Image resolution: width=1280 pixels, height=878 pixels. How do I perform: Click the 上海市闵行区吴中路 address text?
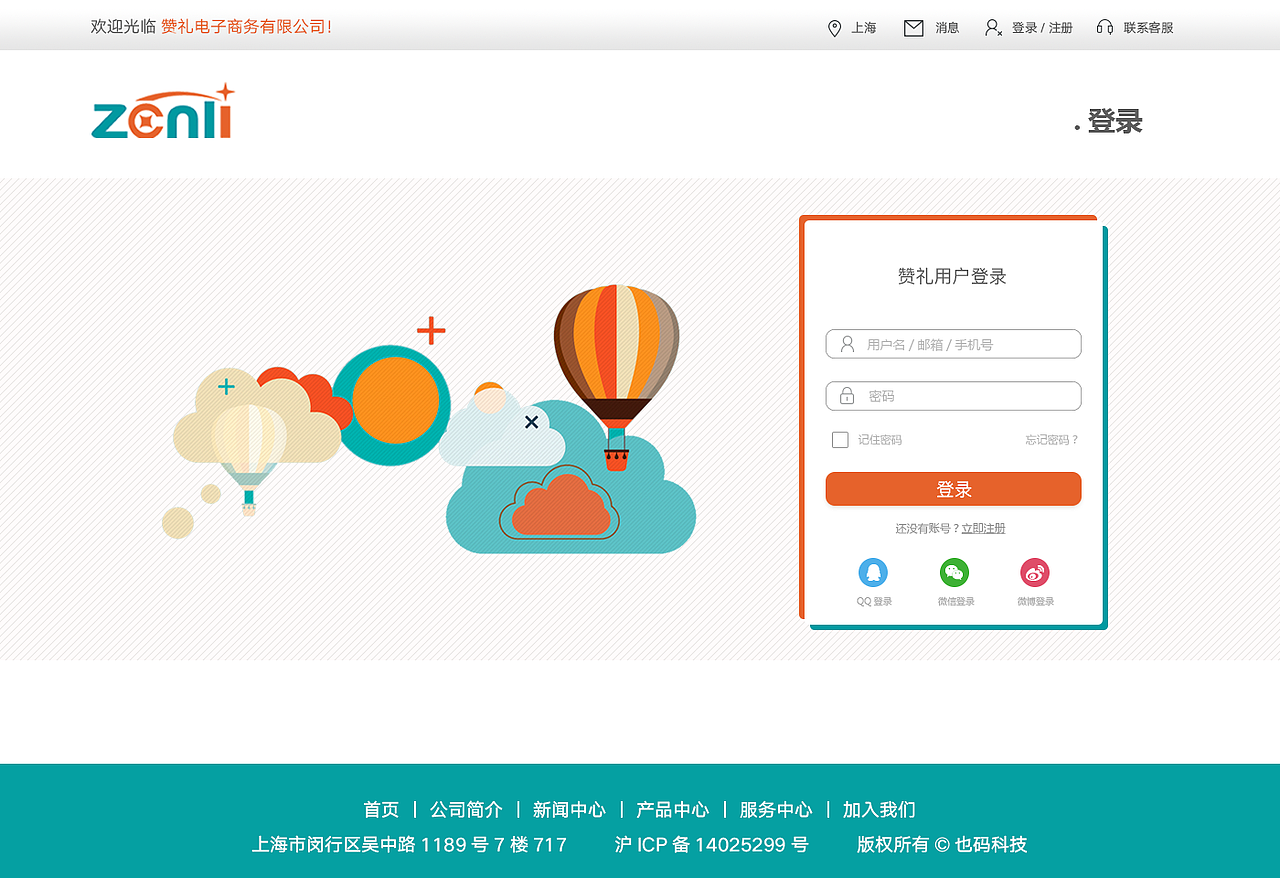[409, 844]
